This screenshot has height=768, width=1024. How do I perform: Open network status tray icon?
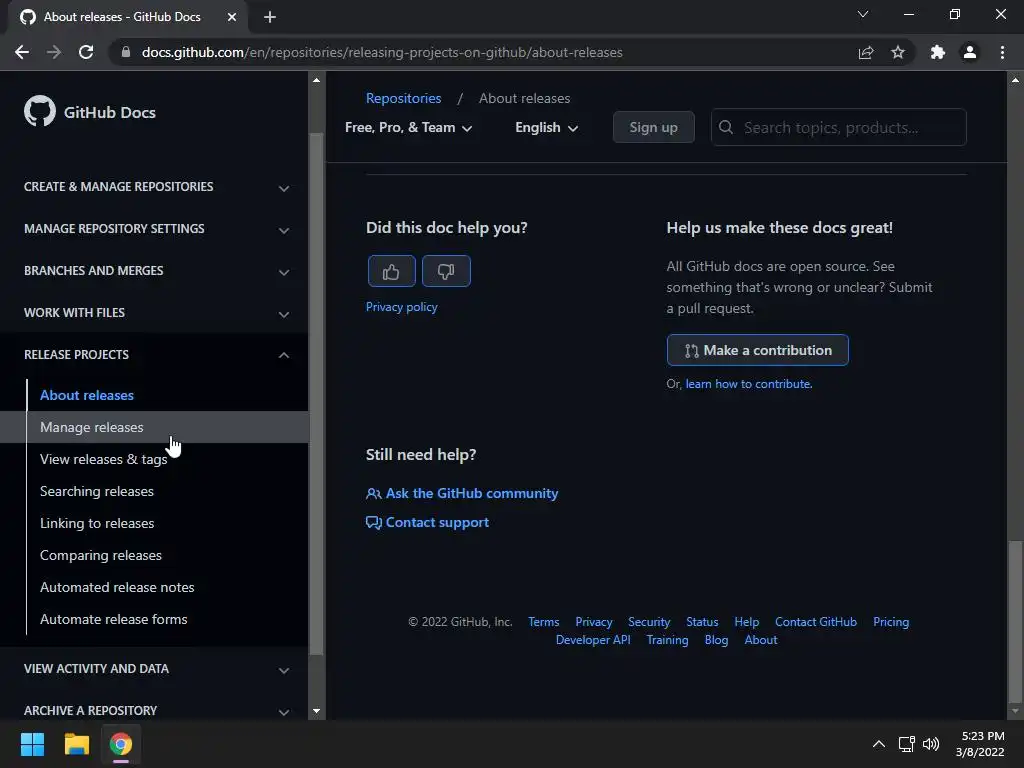(x=906, y=744)
